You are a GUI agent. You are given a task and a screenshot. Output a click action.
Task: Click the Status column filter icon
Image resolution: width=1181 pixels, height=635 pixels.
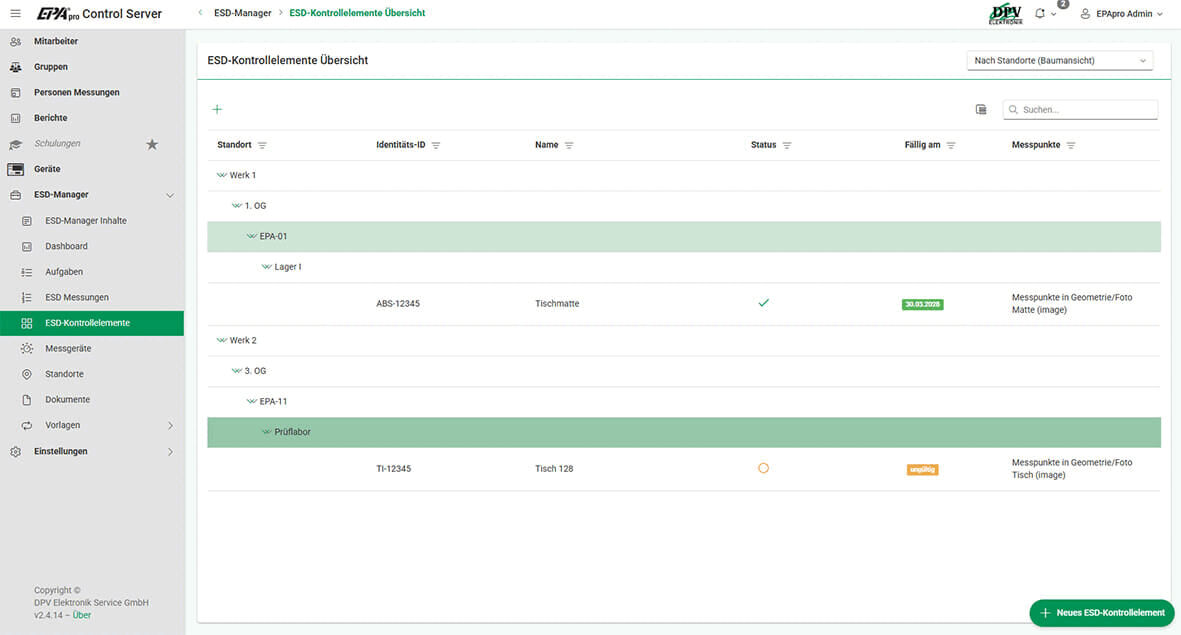[x=787, y=146]
